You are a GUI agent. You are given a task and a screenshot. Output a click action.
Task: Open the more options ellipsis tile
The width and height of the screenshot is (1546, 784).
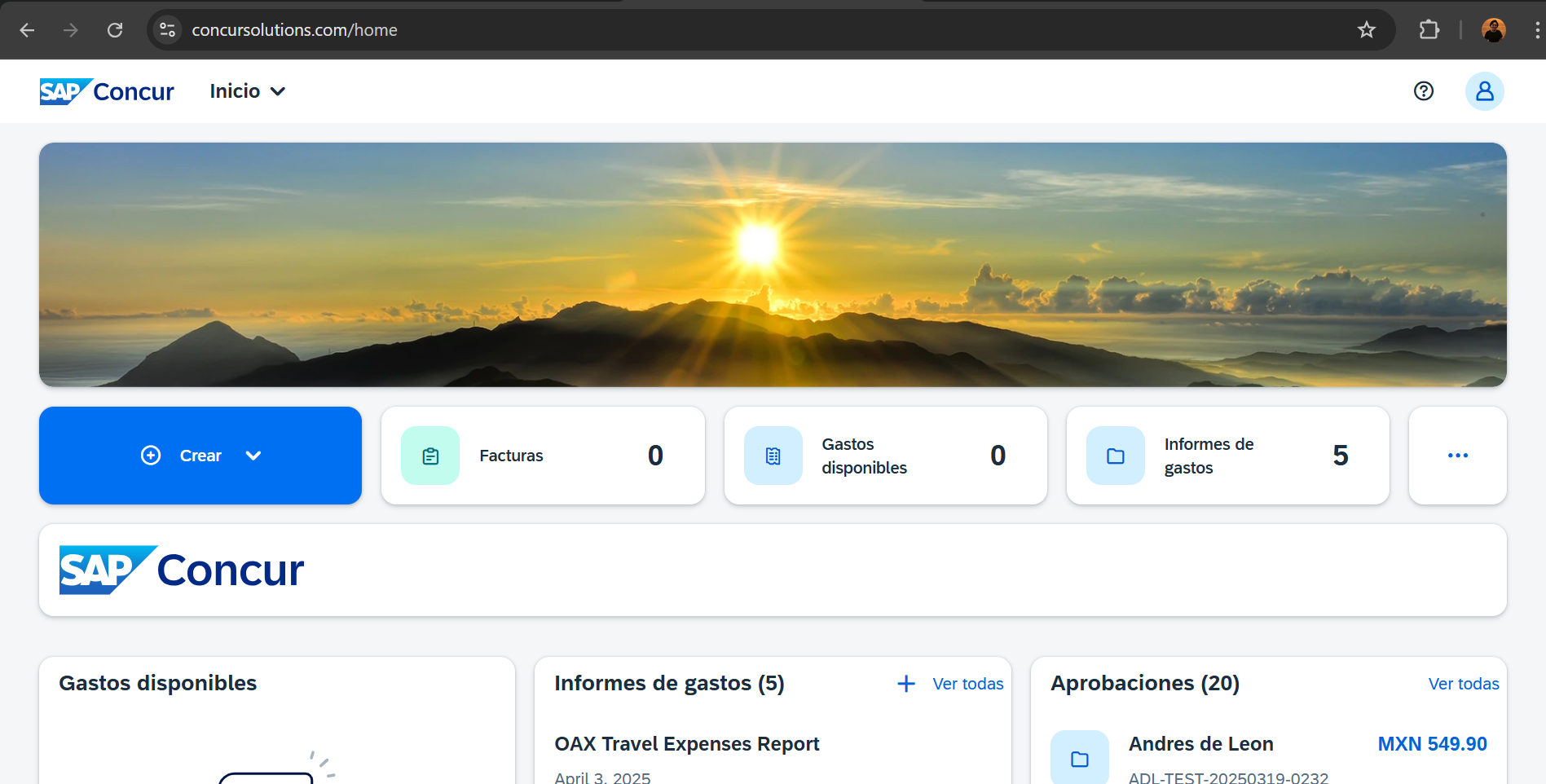[x=1458, y=456]
